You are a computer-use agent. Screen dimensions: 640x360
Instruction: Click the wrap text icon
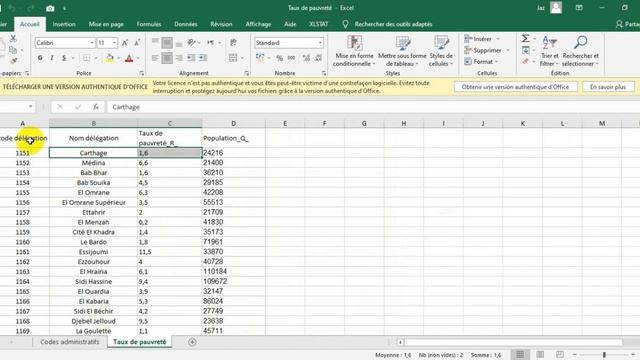click(233, 42)
